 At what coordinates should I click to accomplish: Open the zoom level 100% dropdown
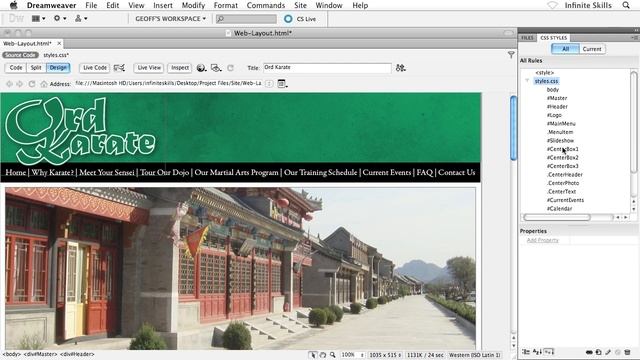click(x=353, y=355)
